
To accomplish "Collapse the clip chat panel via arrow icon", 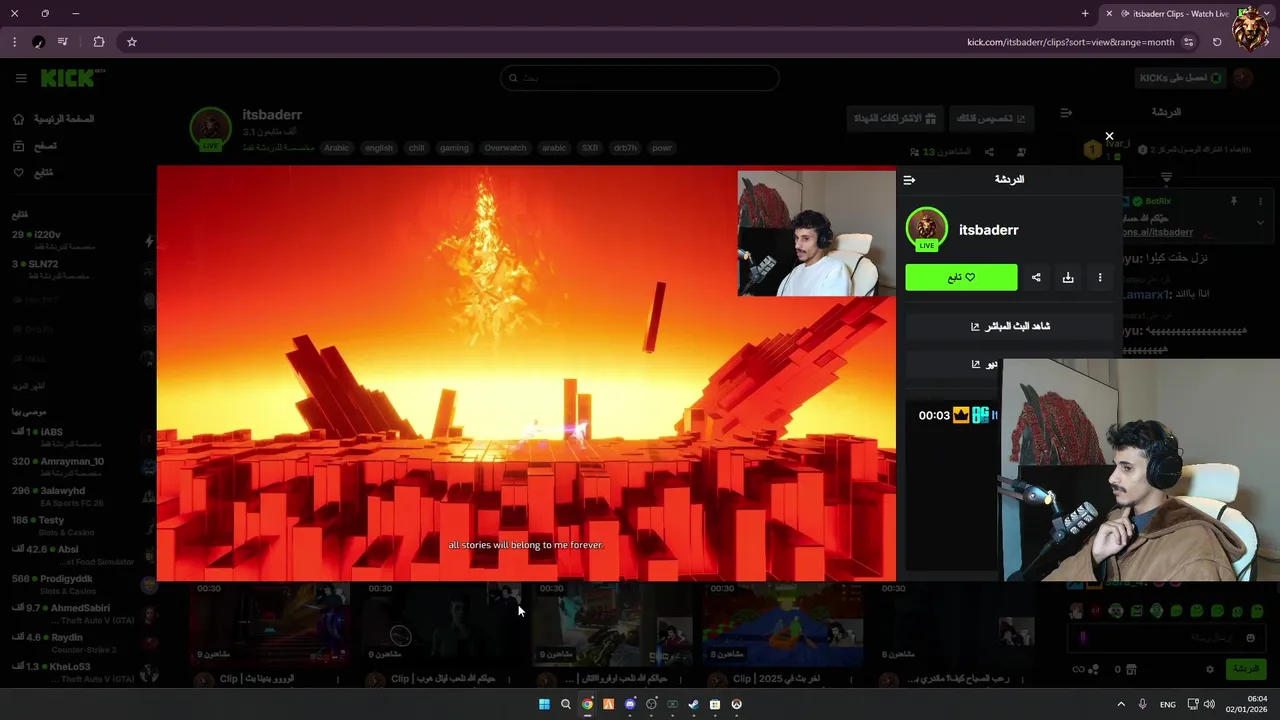I will pyautogui.click(x=909, y=180).
